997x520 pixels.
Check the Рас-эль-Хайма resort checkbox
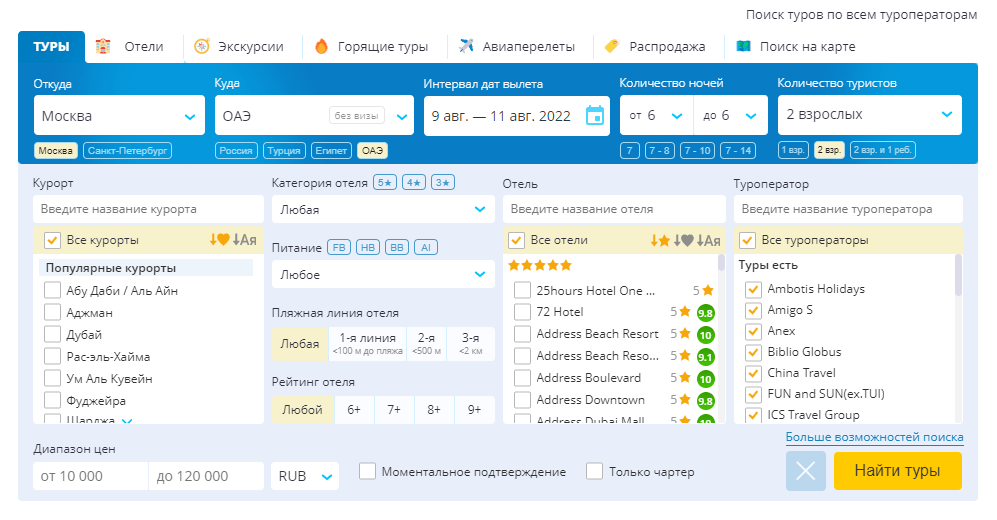[52, 357]
